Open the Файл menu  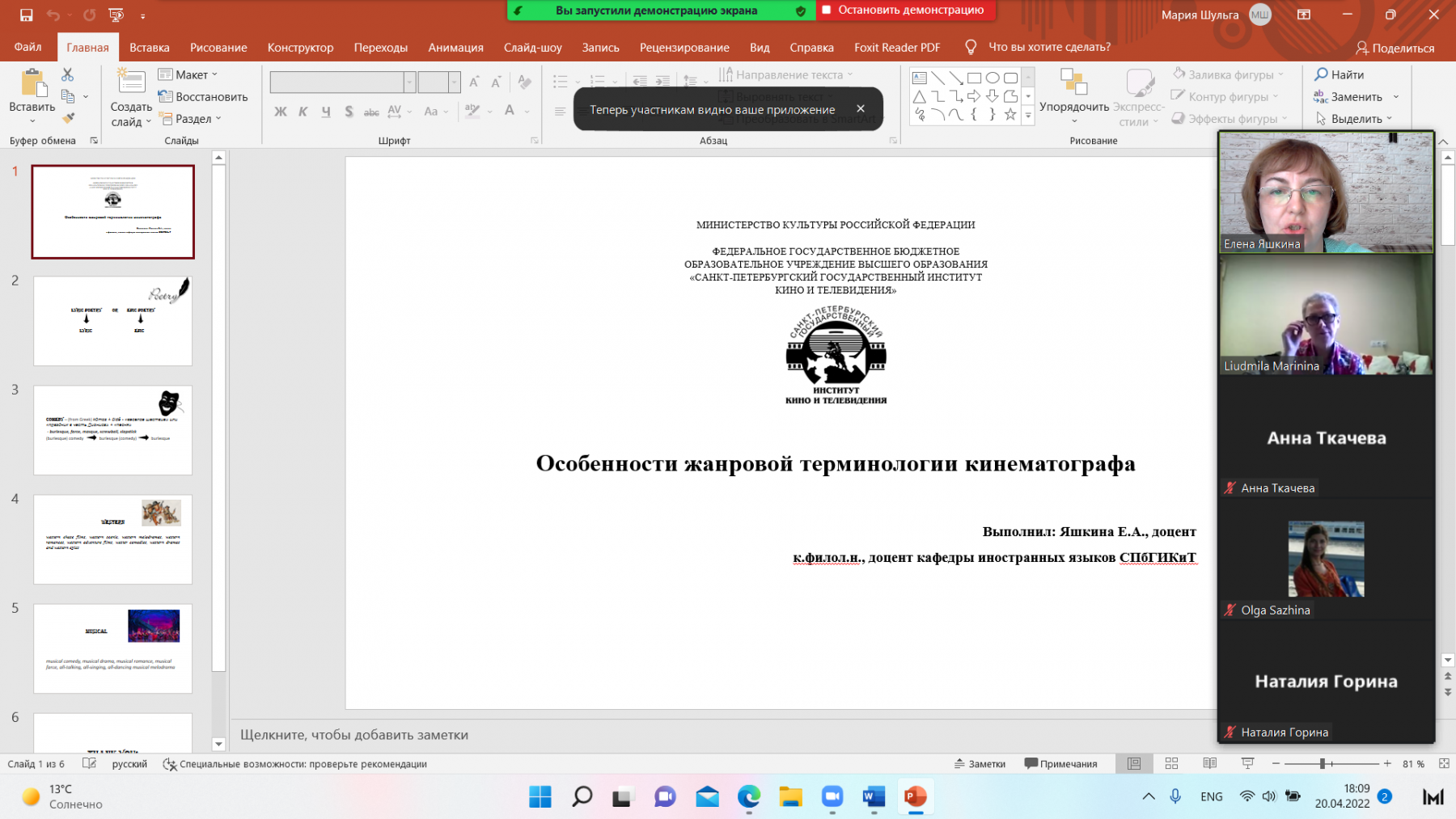28,47
